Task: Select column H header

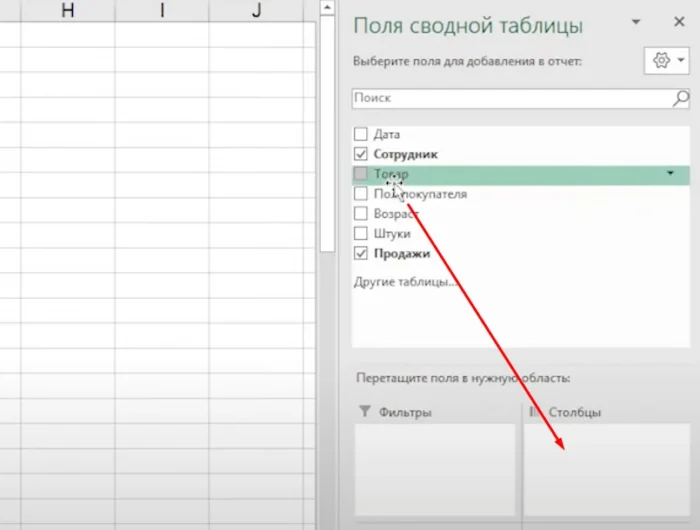Action: (68, 10)
